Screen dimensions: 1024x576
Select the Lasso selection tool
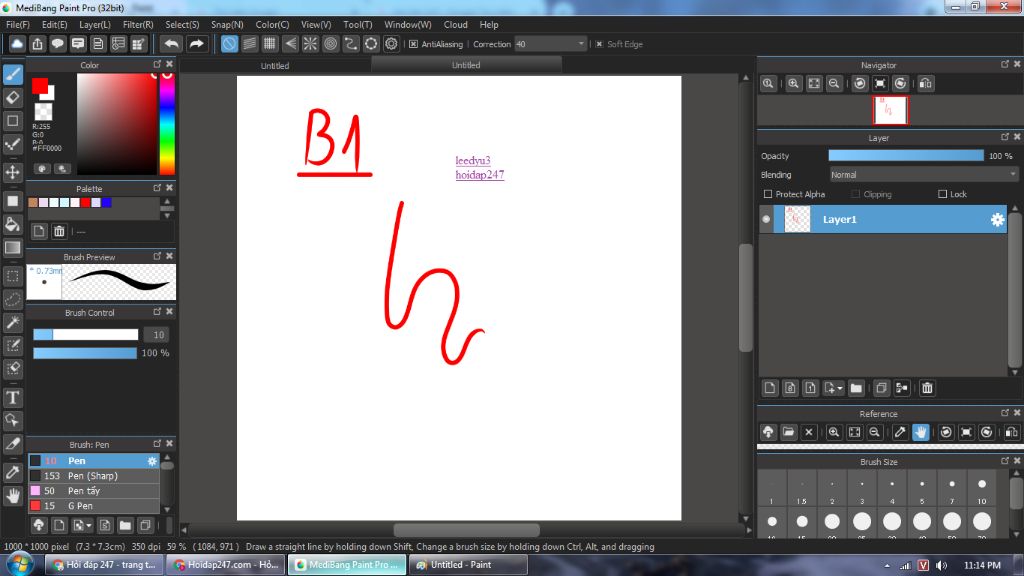[x=12, y=300]
